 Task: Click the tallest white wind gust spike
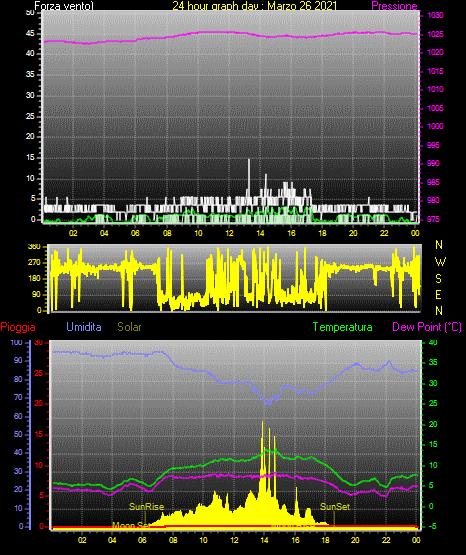249,177
